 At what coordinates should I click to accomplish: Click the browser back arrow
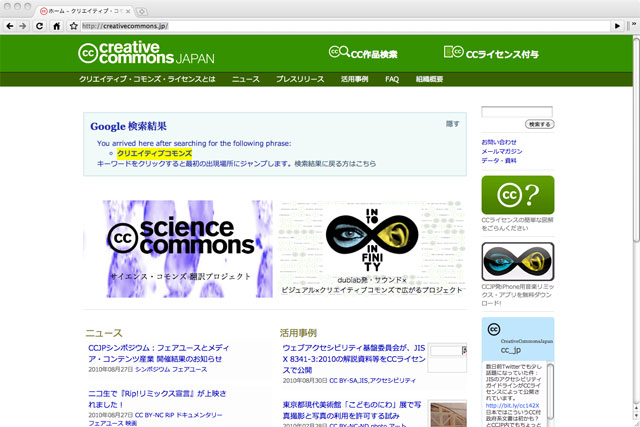(10, 26)
